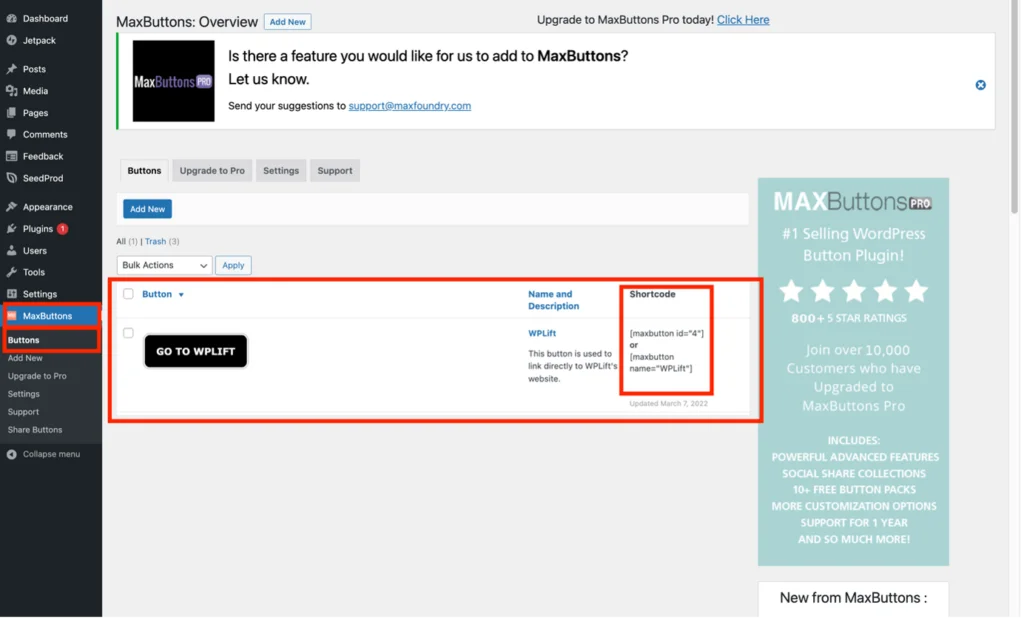Click the Feedback icon in sidebar
Image resolution: width=1024 pixels, height=619 pixels.
pyautogui.click(x=12, y=156)
